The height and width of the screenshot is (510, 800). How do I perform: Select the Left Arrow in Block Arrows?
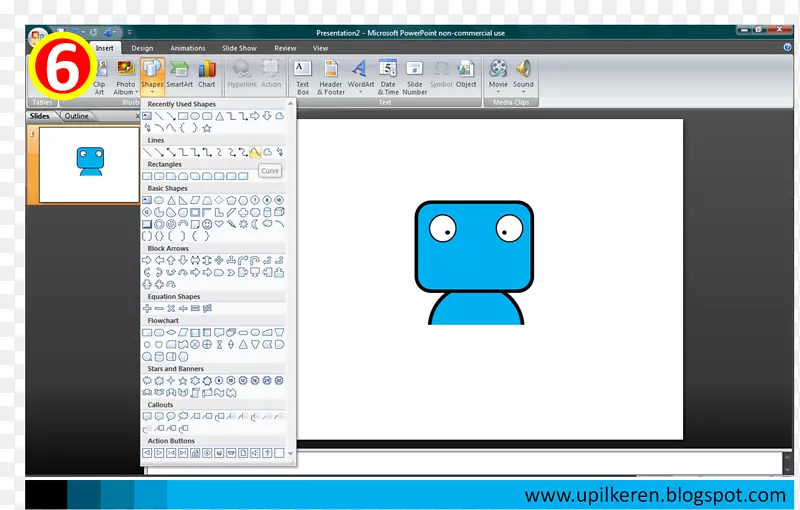pos(159,260)
